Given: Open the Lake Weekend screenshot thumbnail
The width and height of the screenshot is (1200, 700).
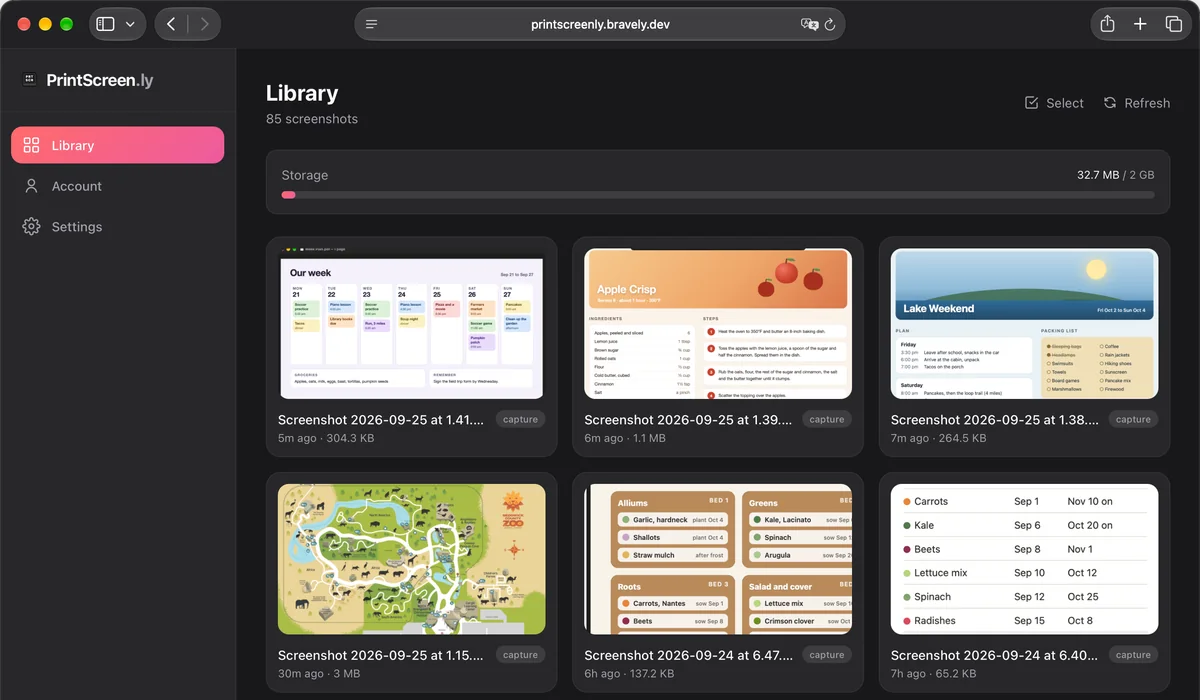Looking at the screenshot, I should pyautogui.click(x=1024, y=324).
